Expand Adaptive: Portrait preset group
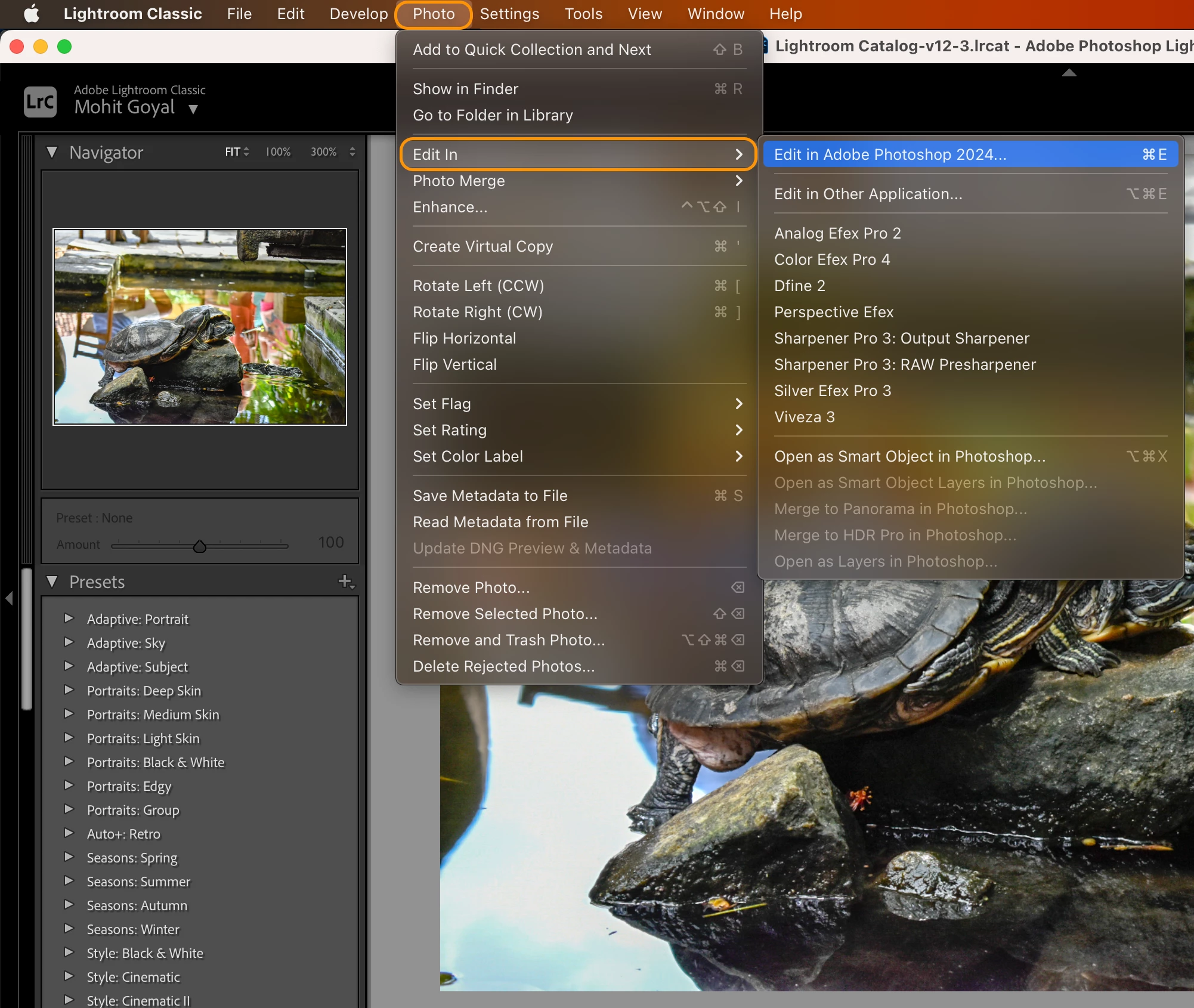 click(69, 619)
